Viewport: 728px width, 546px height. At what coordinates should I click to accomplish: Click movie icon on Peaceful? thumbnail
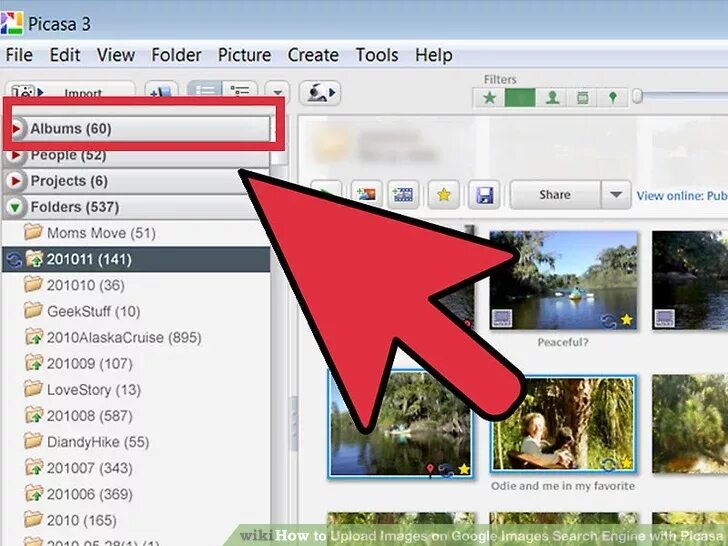click(502, 318)
